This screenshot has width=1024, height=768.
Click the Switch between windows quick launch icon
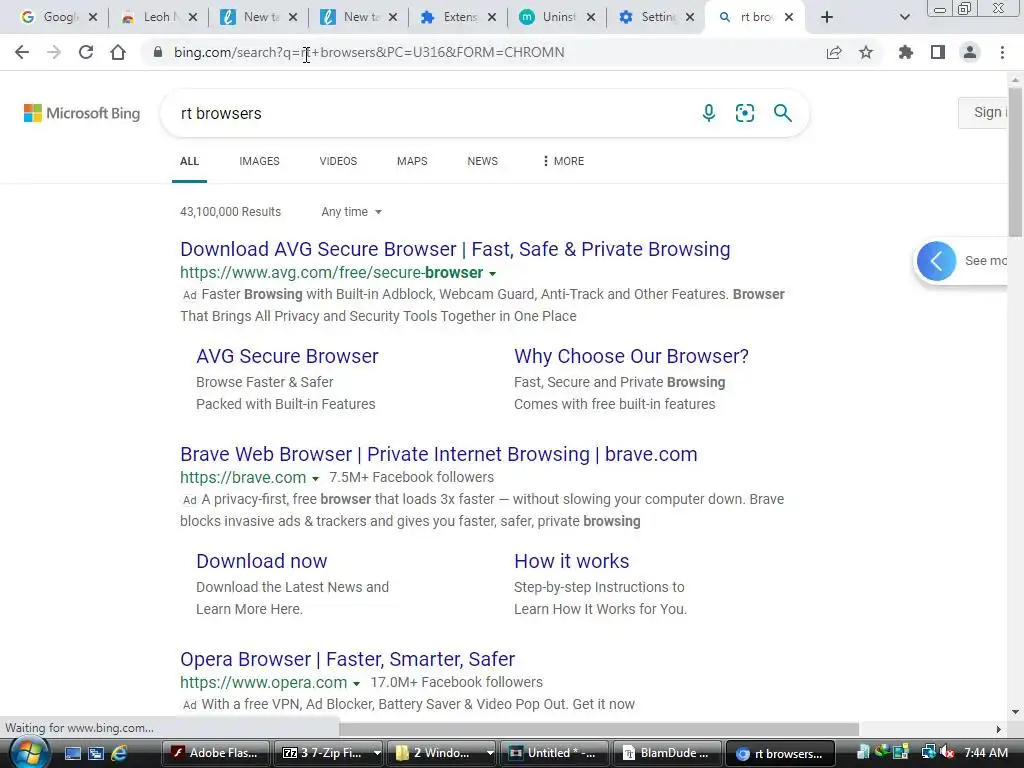click(x=96, y=753)
